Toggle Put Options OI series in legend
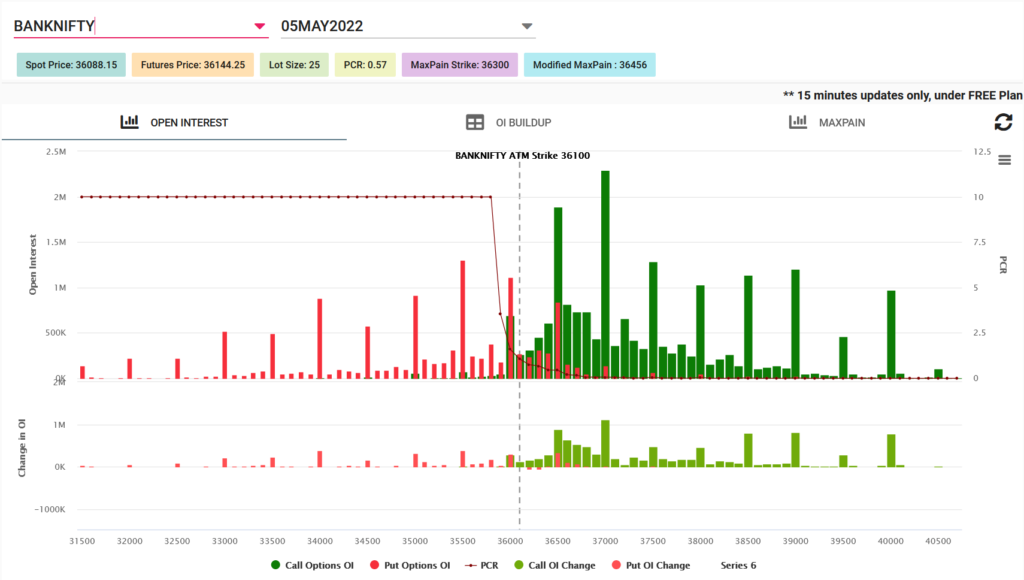 (410, 566)
